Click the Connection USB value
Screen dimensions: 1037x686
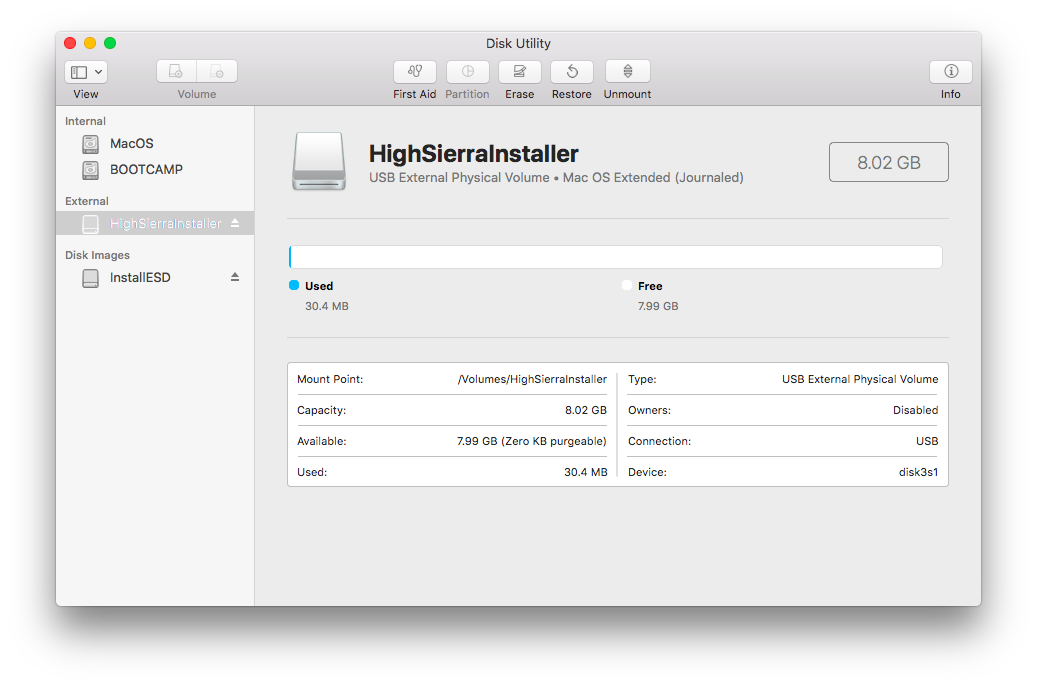(927, 441)
